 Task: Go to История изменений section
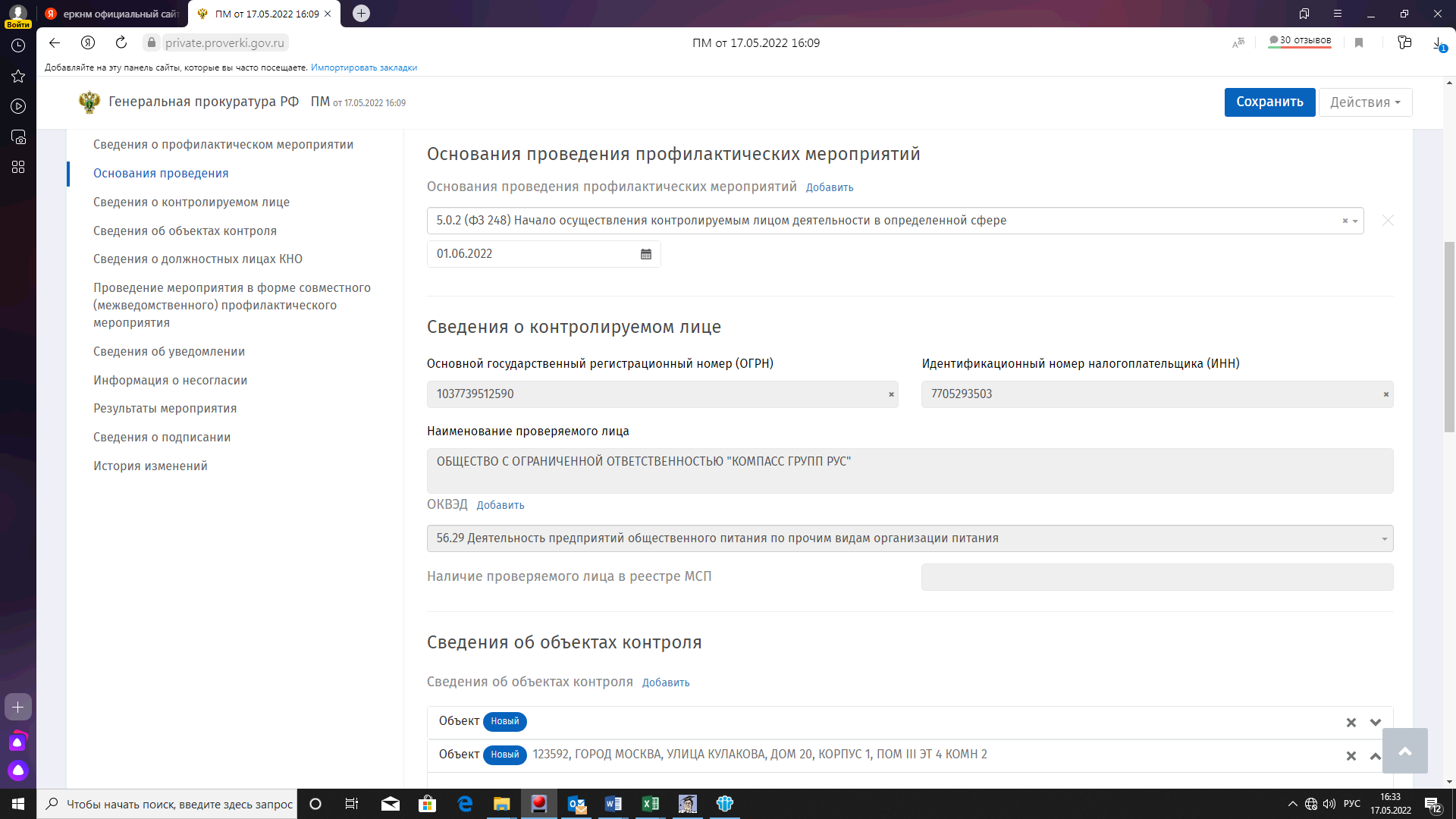(x=150, y=466)
